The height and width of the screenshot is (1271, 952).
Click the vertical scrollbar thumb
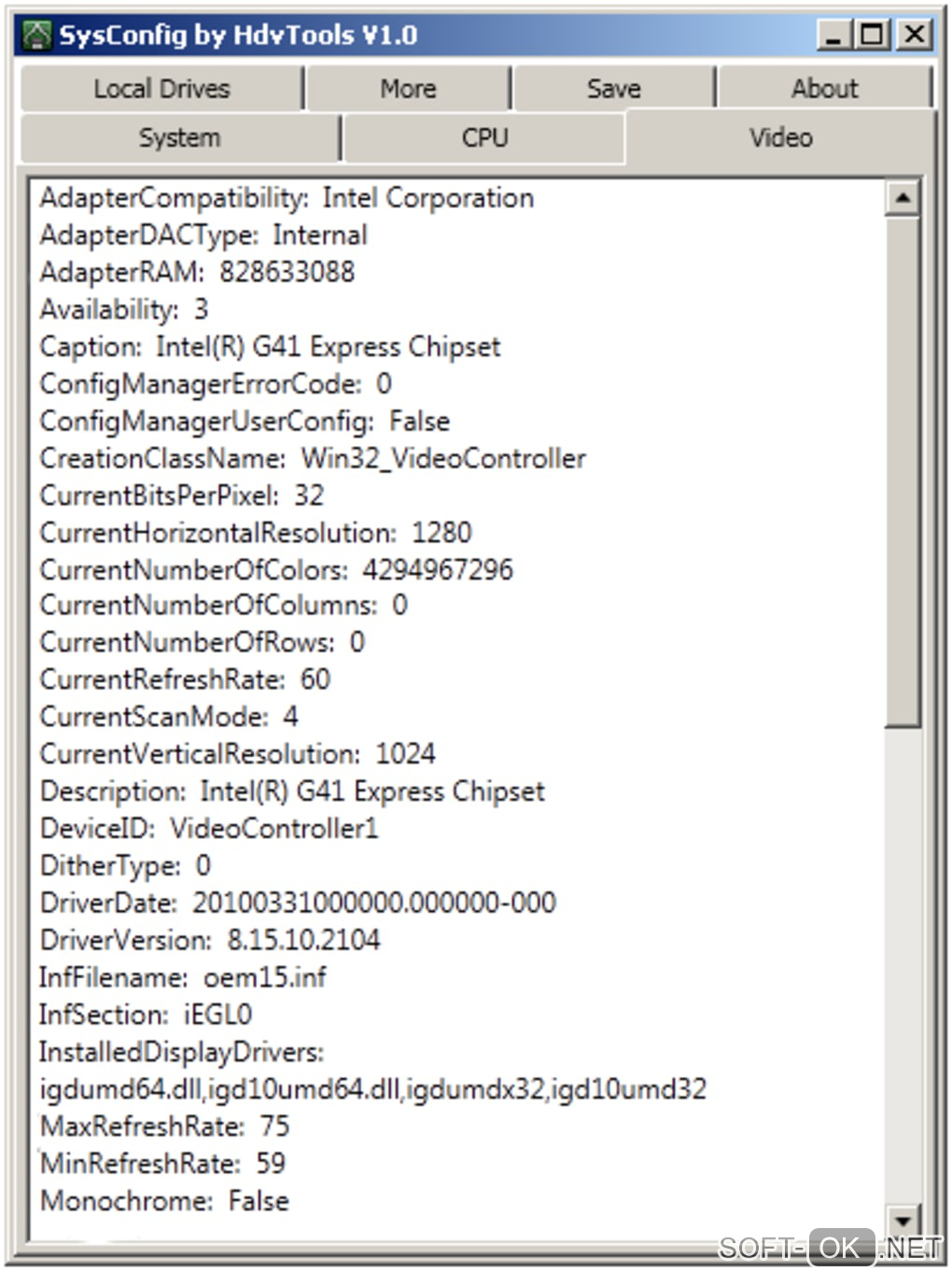[902, 471]
